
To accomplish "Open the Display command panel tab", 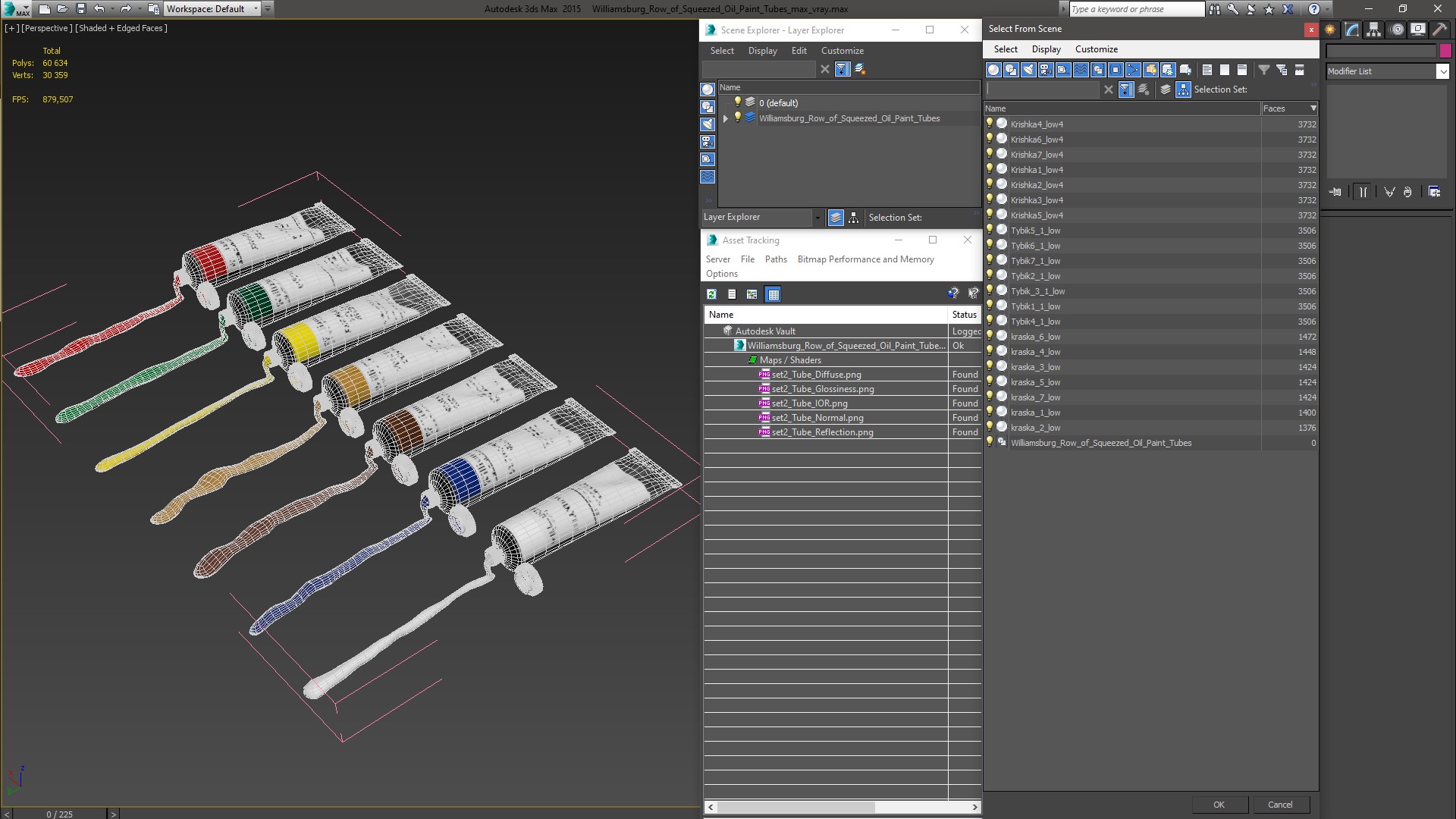I will point(1417,30).
